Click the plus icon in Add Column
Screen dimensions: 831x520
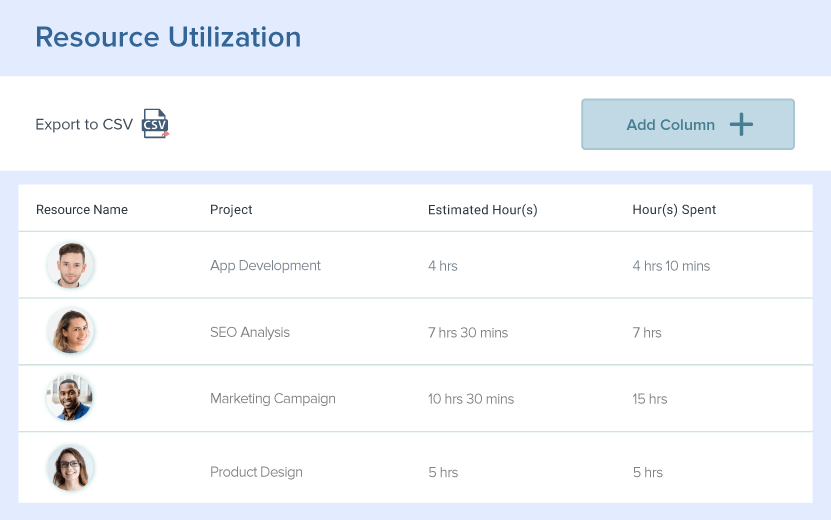(741, 125)
